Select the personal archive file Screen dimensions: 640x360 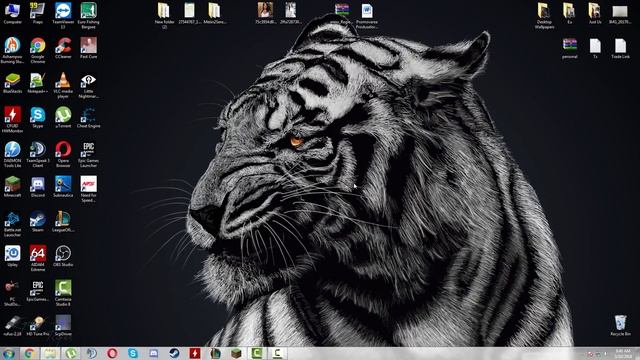(569, 48)
